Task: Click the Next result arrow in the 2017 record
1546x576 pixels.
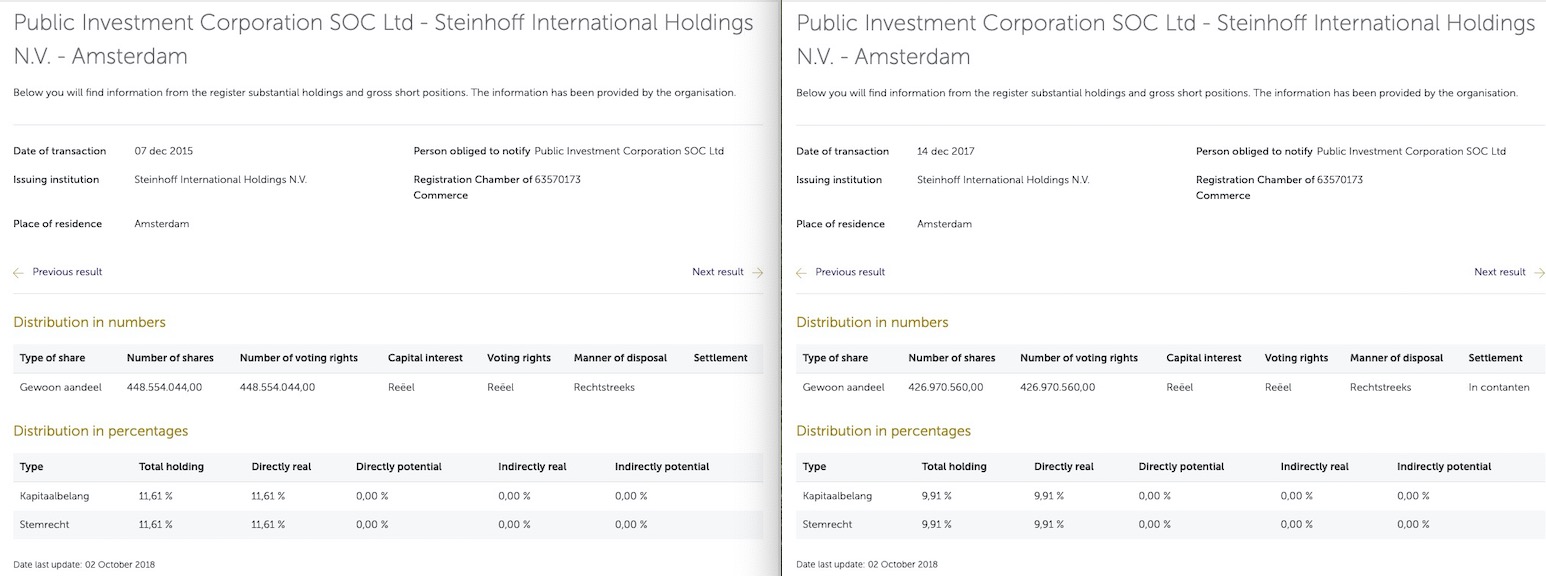Action: 1539,271
